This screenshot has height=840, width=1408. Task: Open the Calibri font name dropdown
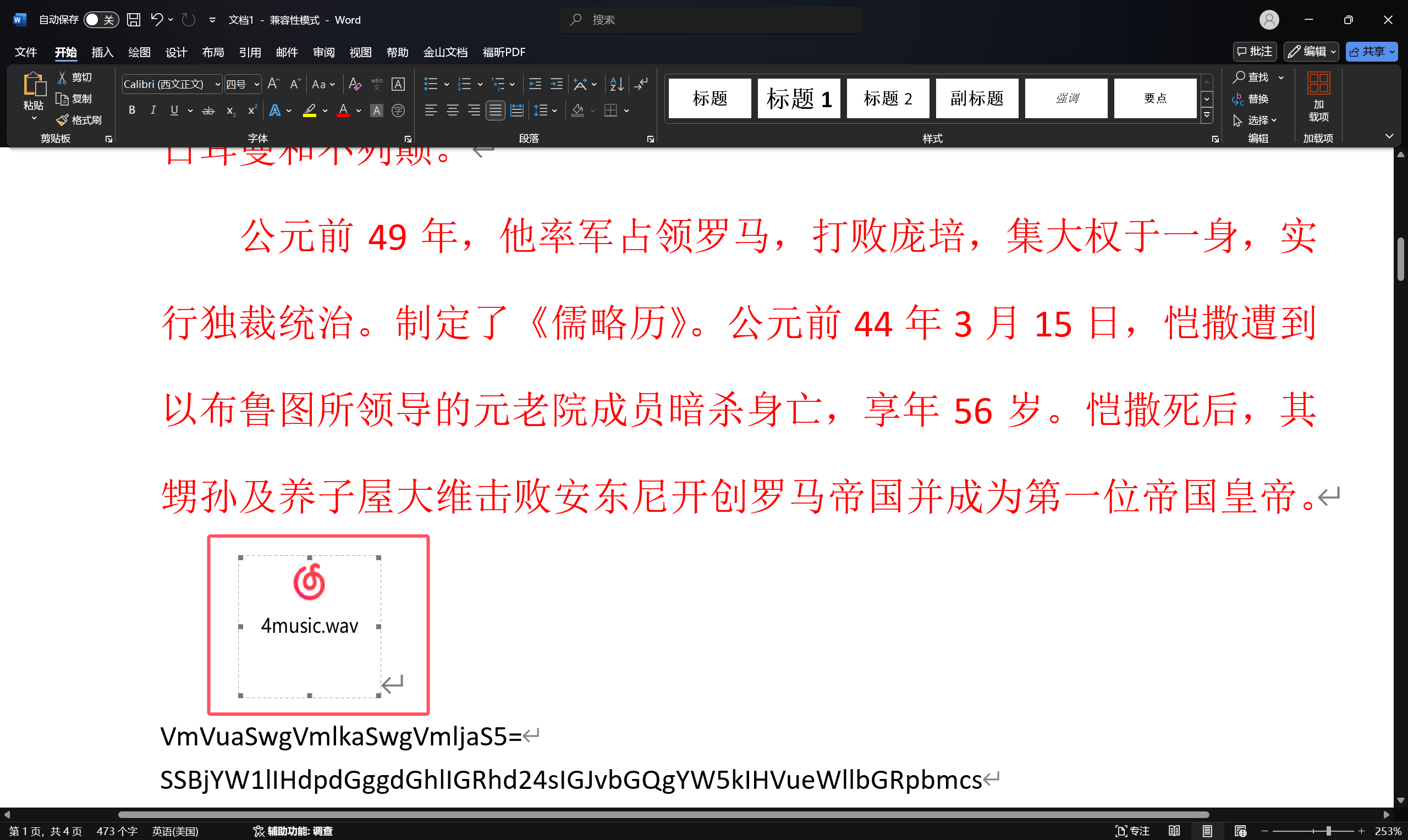217,84
